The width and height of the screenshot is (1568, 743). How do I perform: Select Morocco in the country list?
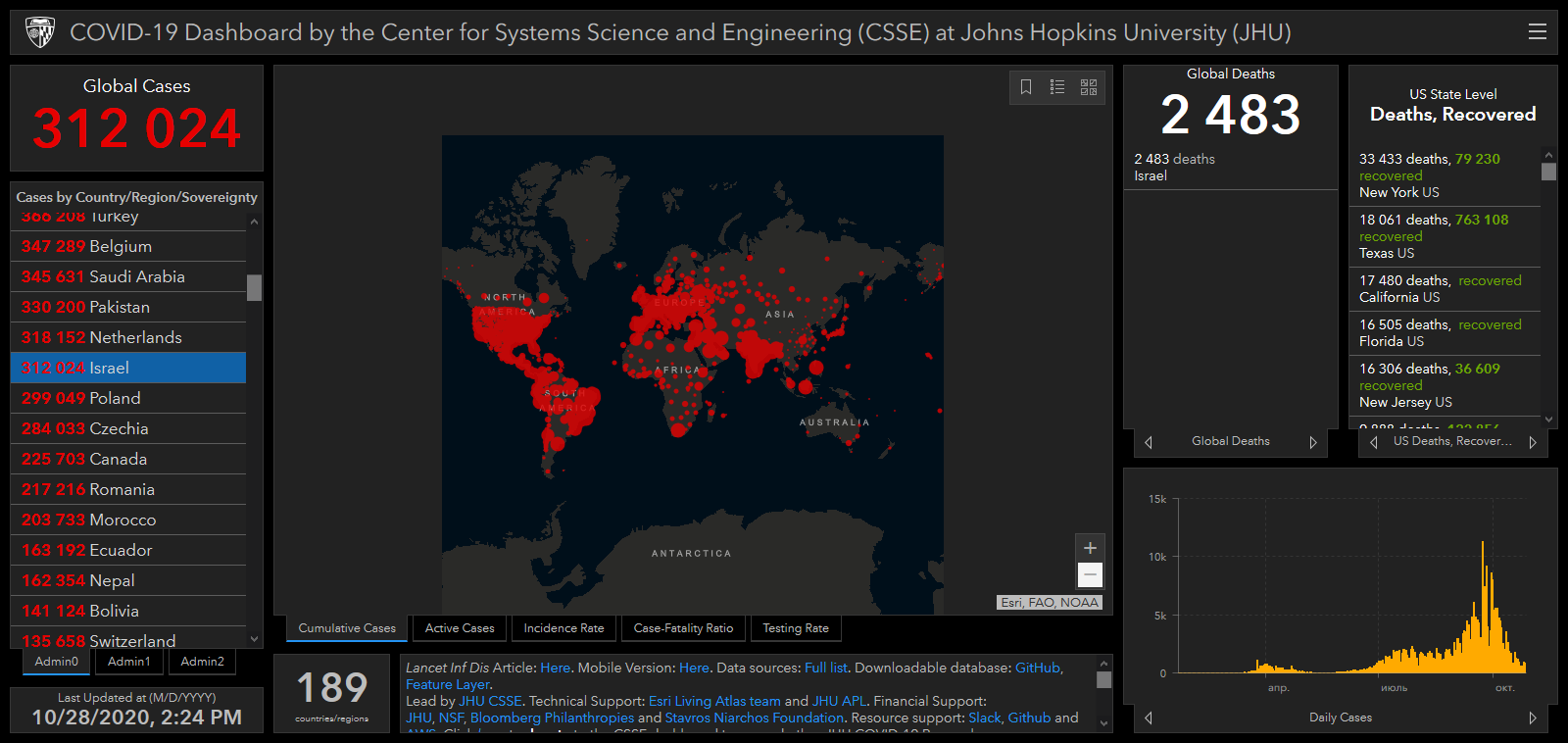click(x=128, y=520)
